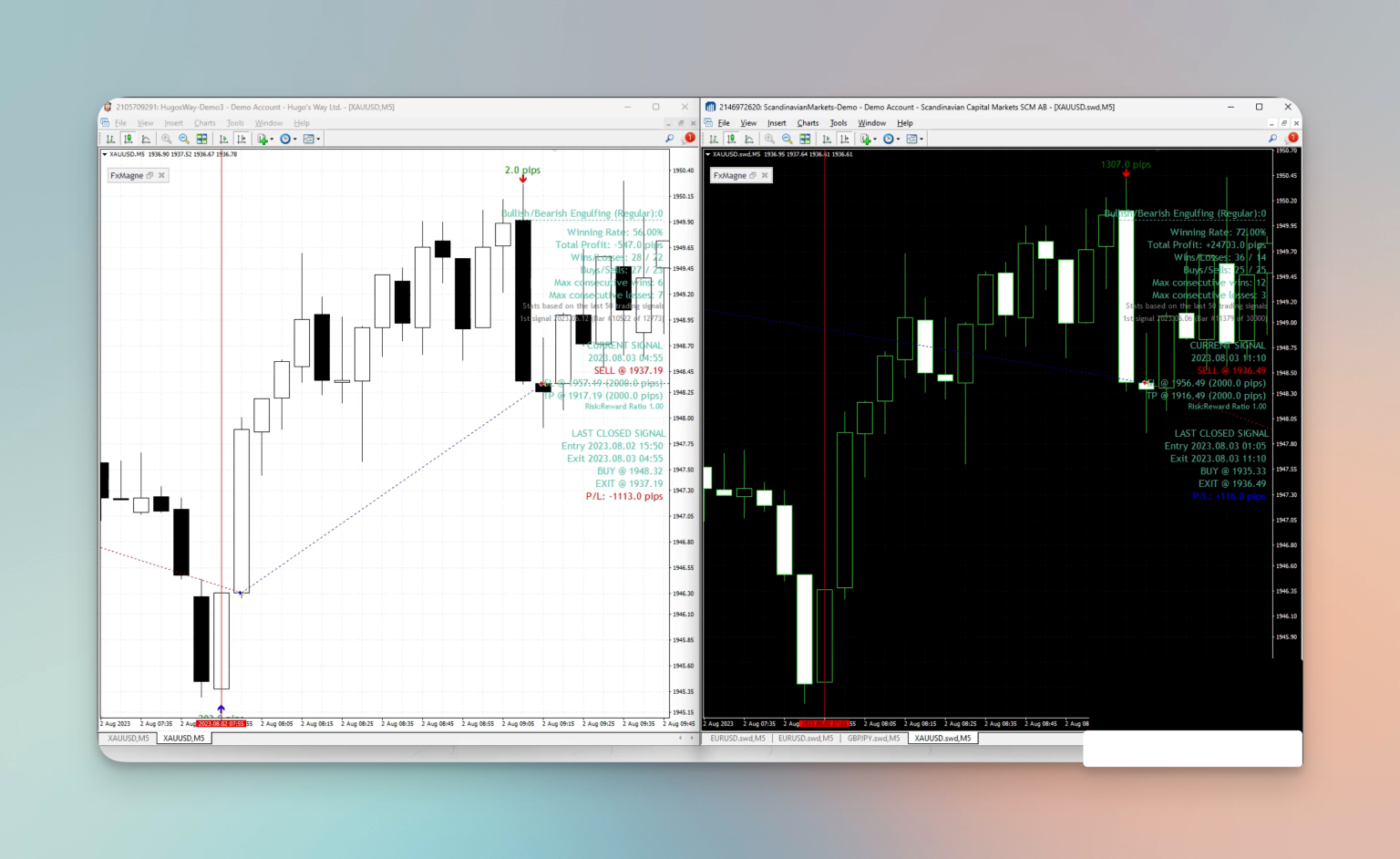The width and height of the screenshot is (1400, 859).
Task: Select first XAUUSD,M5 tab in HugosWay window
Action: coord(129,738)
